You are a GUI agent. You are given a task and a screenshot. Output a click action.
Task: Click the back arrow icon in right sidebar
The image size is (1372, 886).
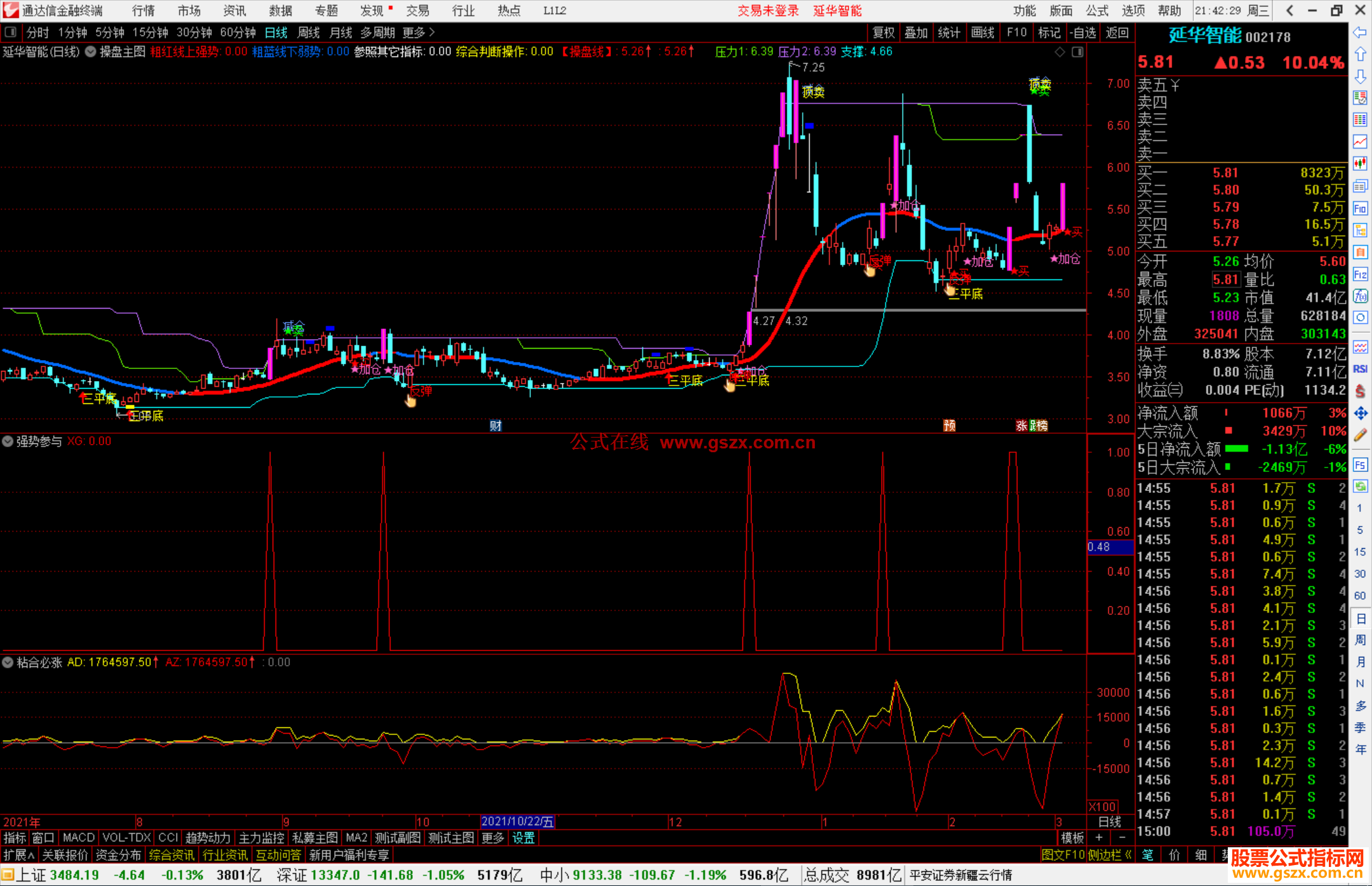click(x=1360, y=32)
